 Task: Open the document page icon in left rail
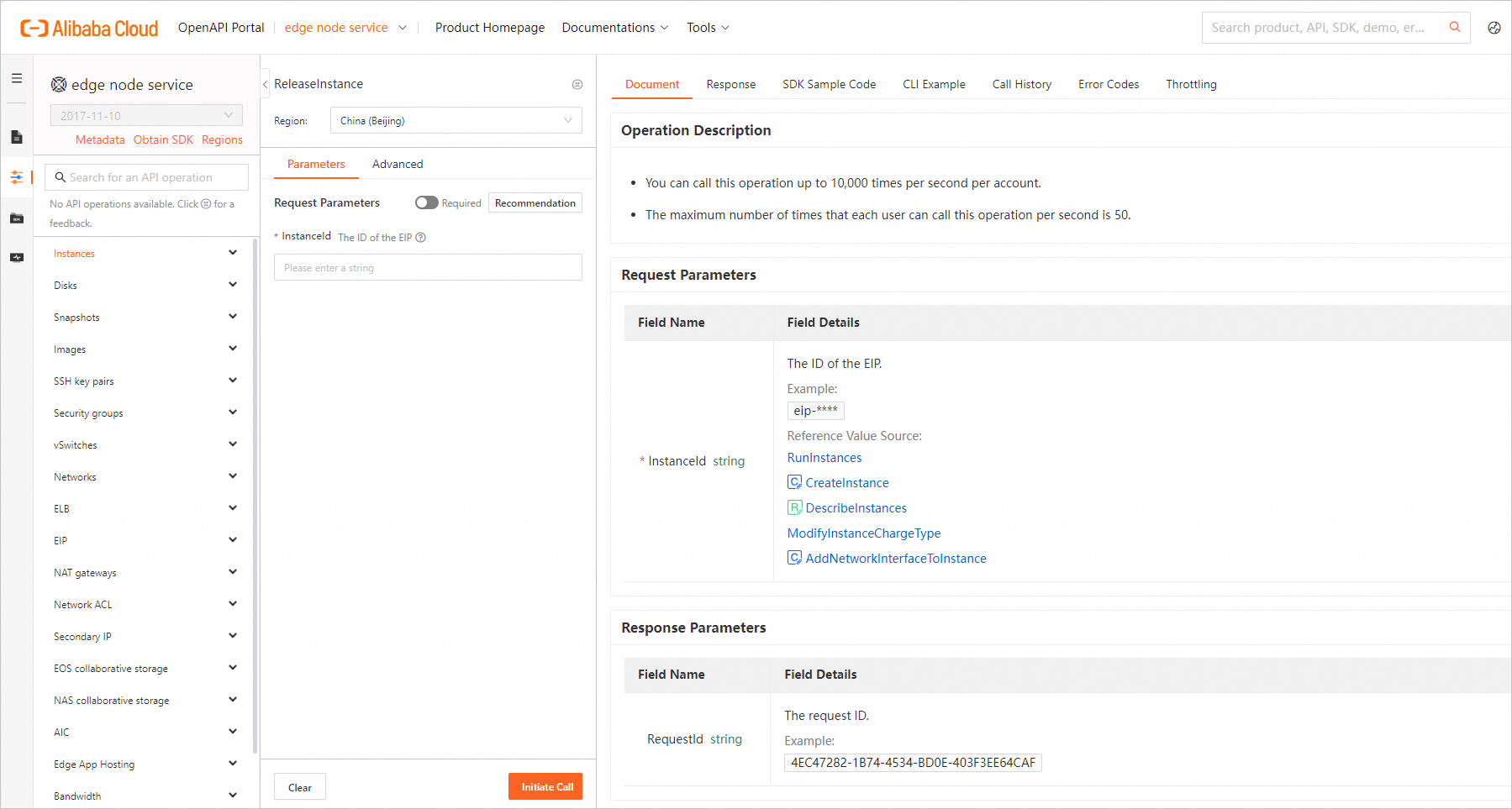[17, 137]
